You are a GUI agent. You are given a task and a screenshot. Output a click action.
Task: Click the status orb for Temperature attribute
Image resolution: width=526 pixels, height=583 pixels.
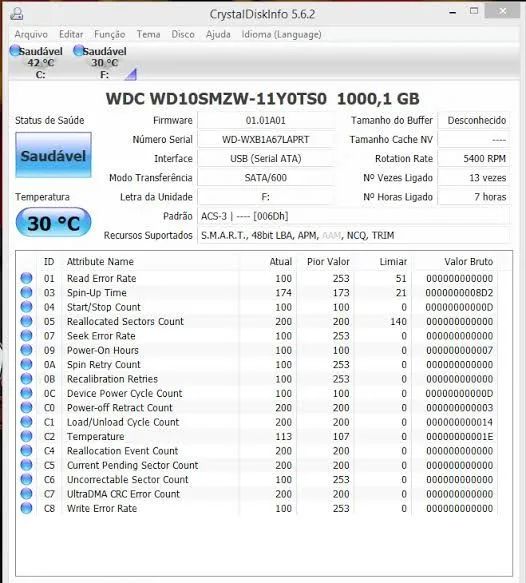(x=26, y=436)
